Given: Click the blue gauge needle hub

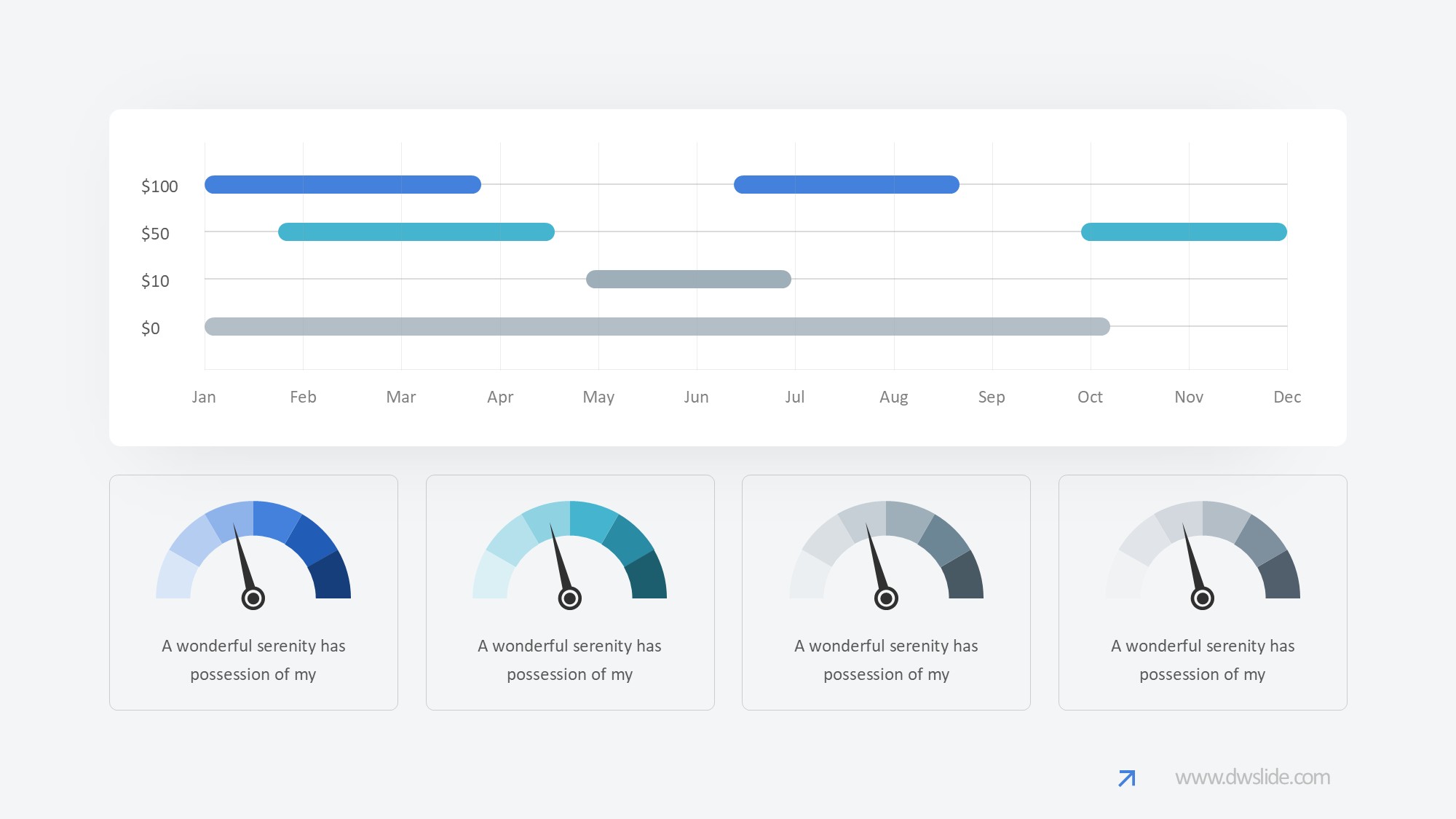Looking at the screenshot, I should point(253,598).
